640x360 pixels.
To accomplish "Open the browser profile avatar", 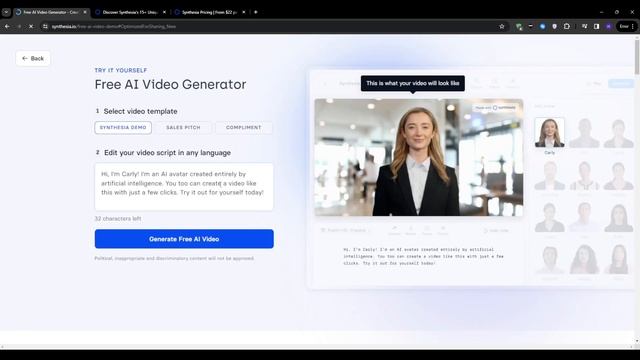I will [x=609, y=26].
